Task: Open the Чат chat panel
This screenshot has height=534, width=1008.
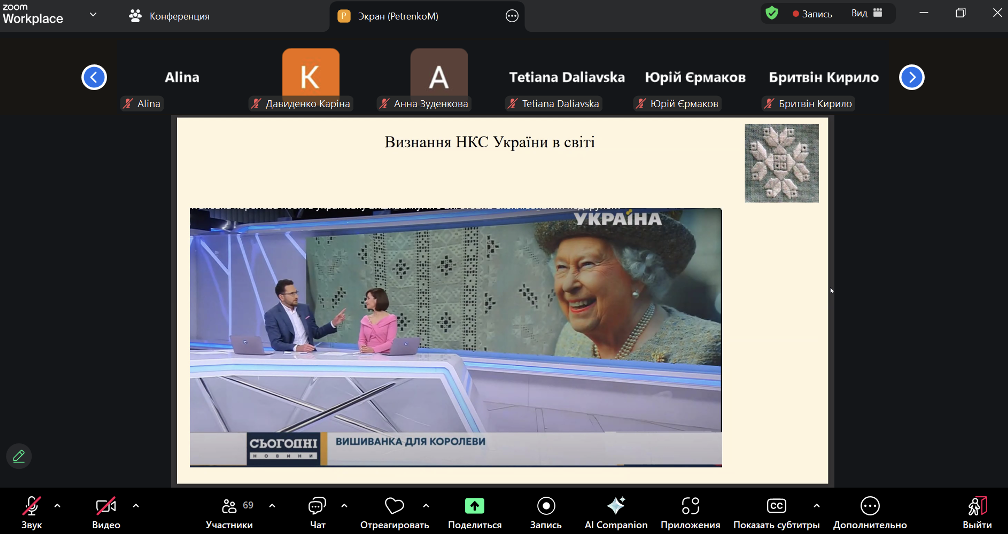Action: tap(318, 507)
